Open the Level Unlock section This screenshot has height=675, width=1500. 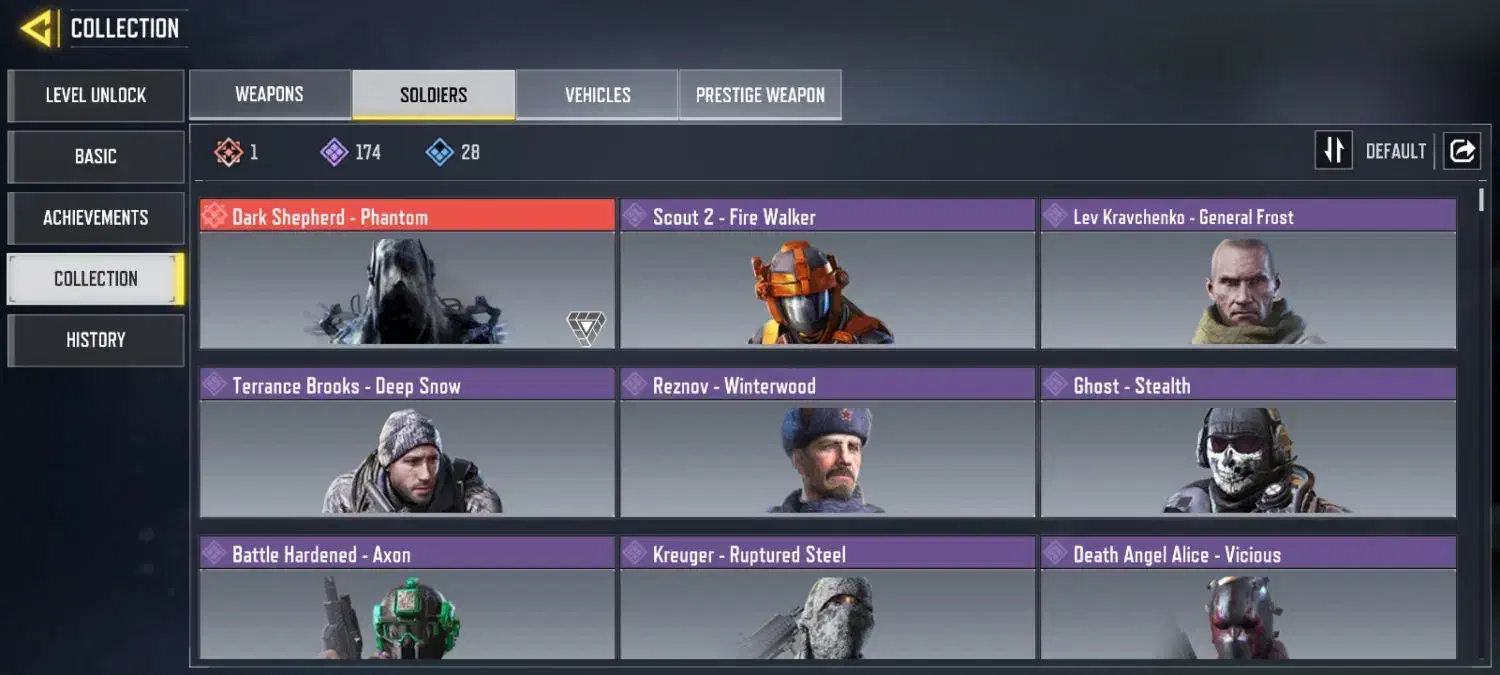click(x=96, y=95)
